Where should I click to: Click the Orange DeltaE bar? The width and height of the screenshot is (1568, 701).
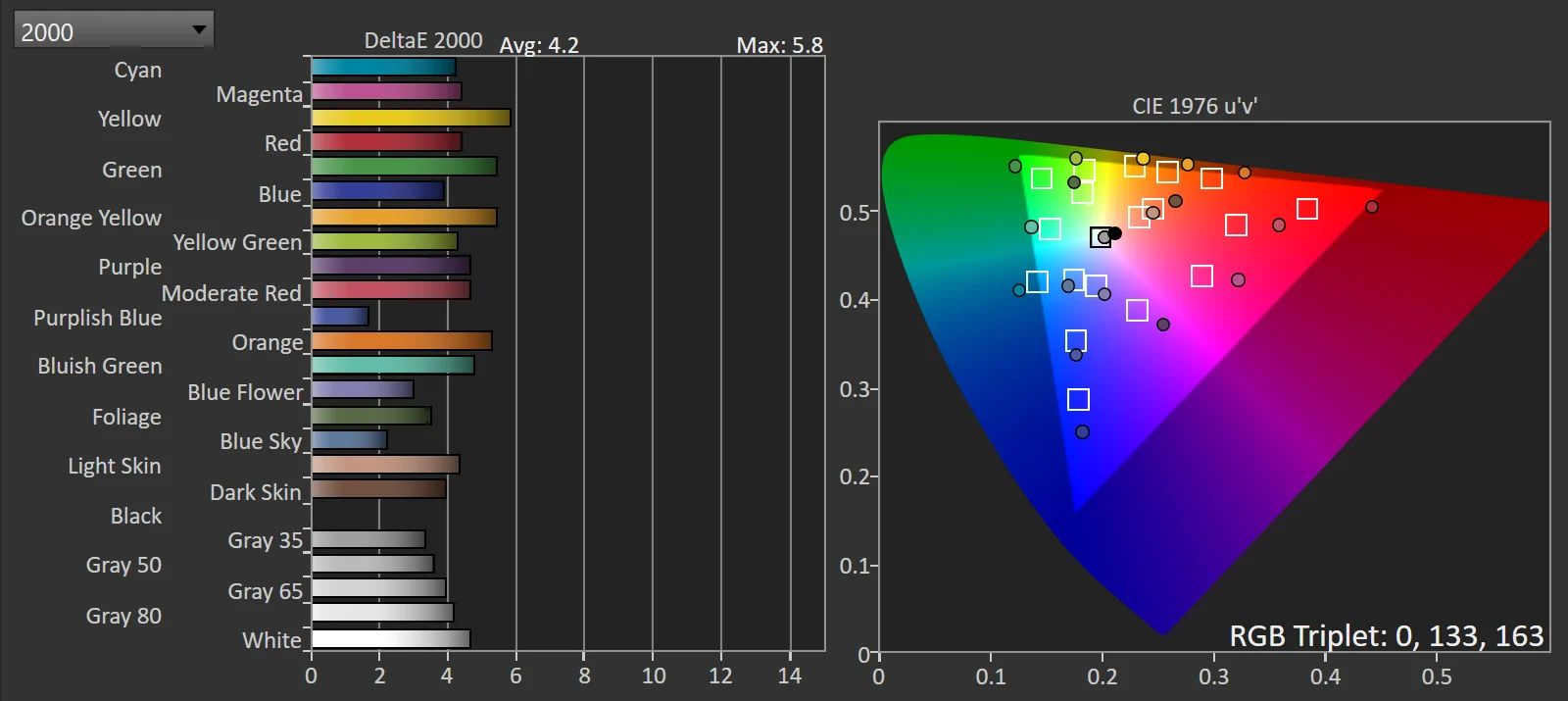click(x=402, y=340)
